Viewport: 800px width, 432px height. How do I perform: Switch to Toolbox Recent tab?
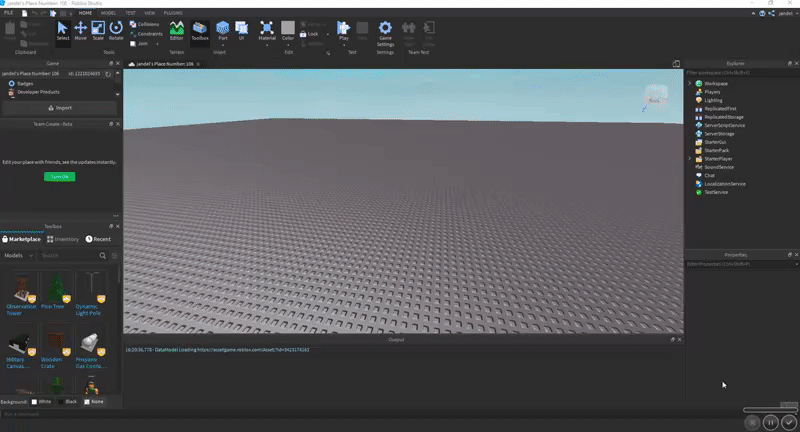(x=98, y=239)
